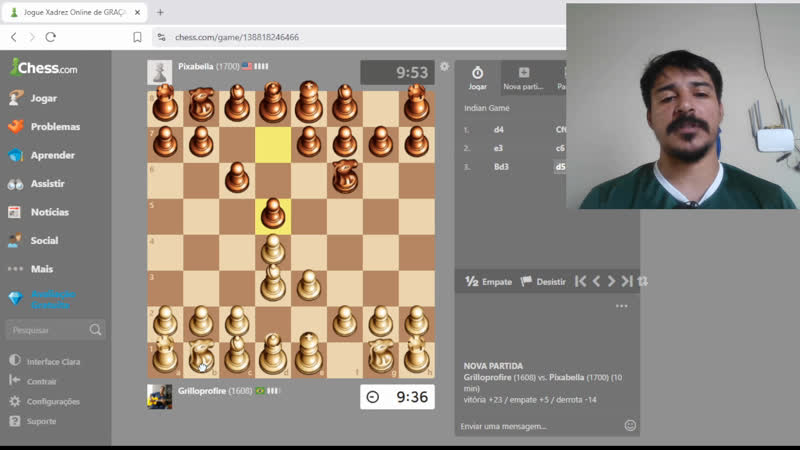Select move d4 in move list
The image size is (800, 450).
pyautogui.click(x=499, y=130)
